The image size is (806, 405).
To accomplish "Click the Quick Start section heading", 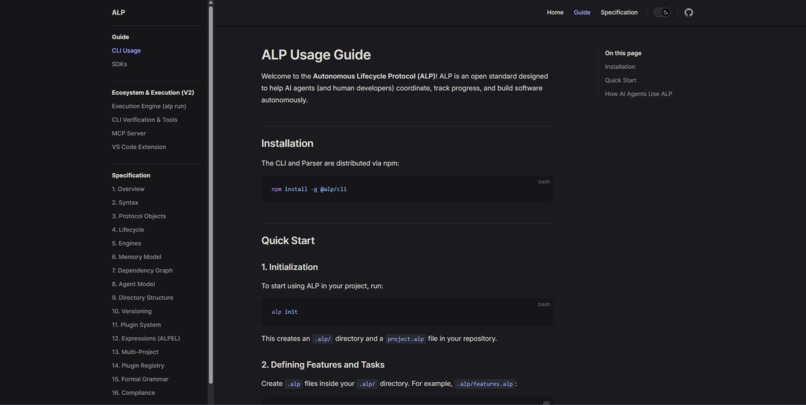I will point(288,241).
